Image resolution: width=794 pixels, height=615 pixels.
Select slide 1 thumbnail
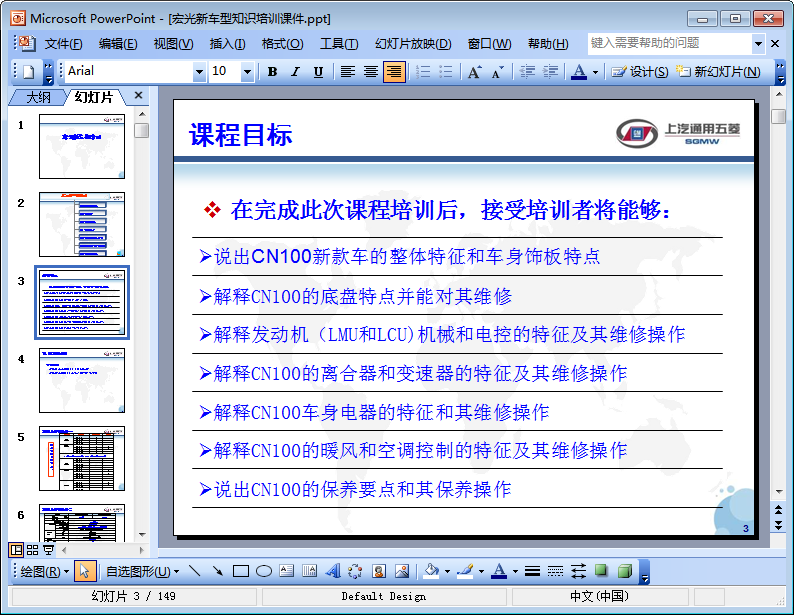click(x=82, y=146)
